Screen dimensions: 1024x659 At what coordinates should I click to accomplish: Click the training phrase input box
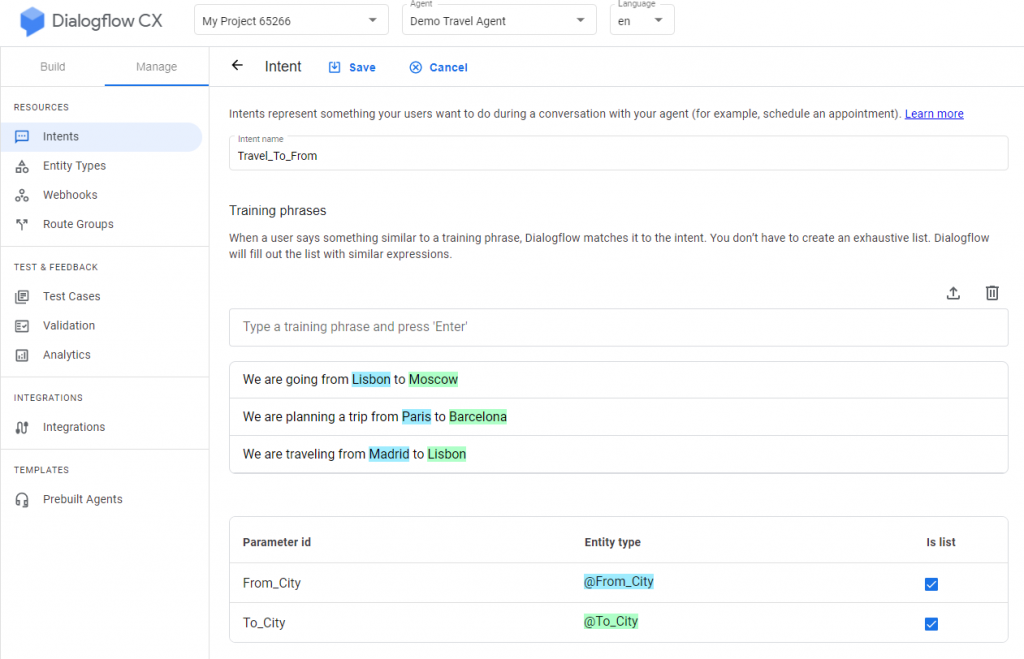click(618, 327)
